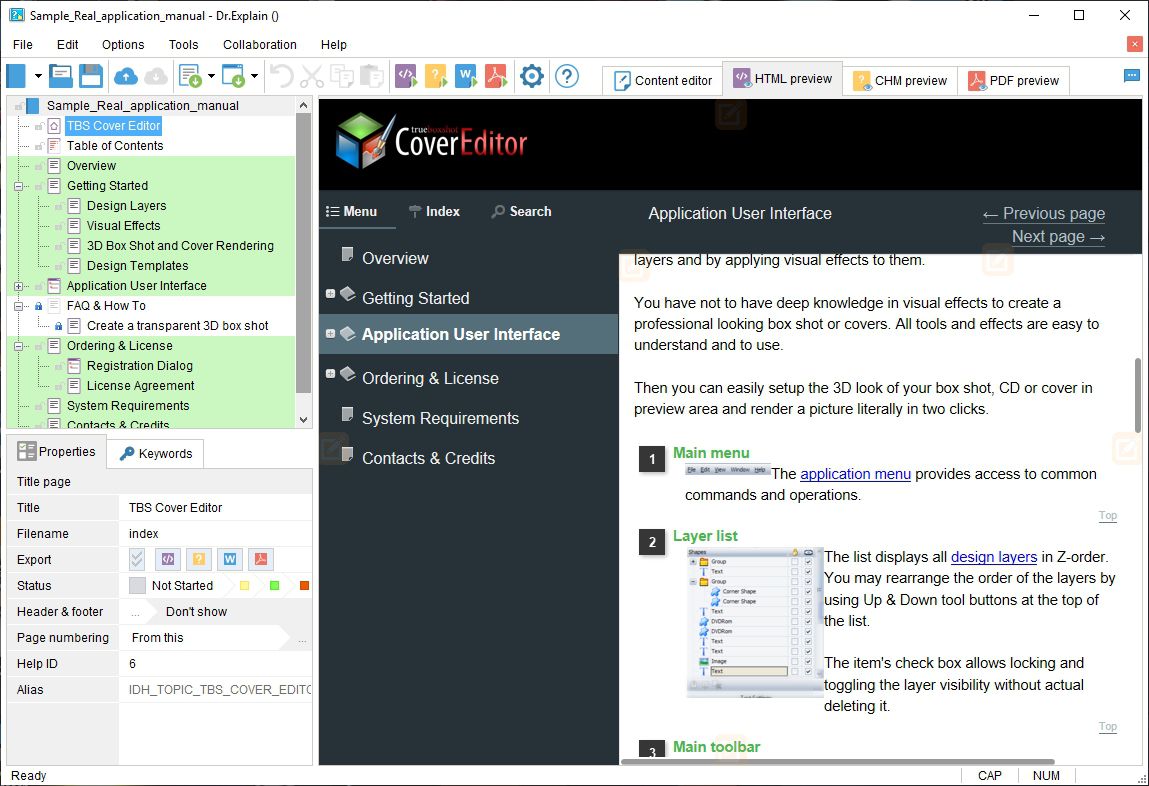Viewport: 1149px width, 786px height.
Task: Select Registration Dialog topic in the tree
Action: [139, 366]
